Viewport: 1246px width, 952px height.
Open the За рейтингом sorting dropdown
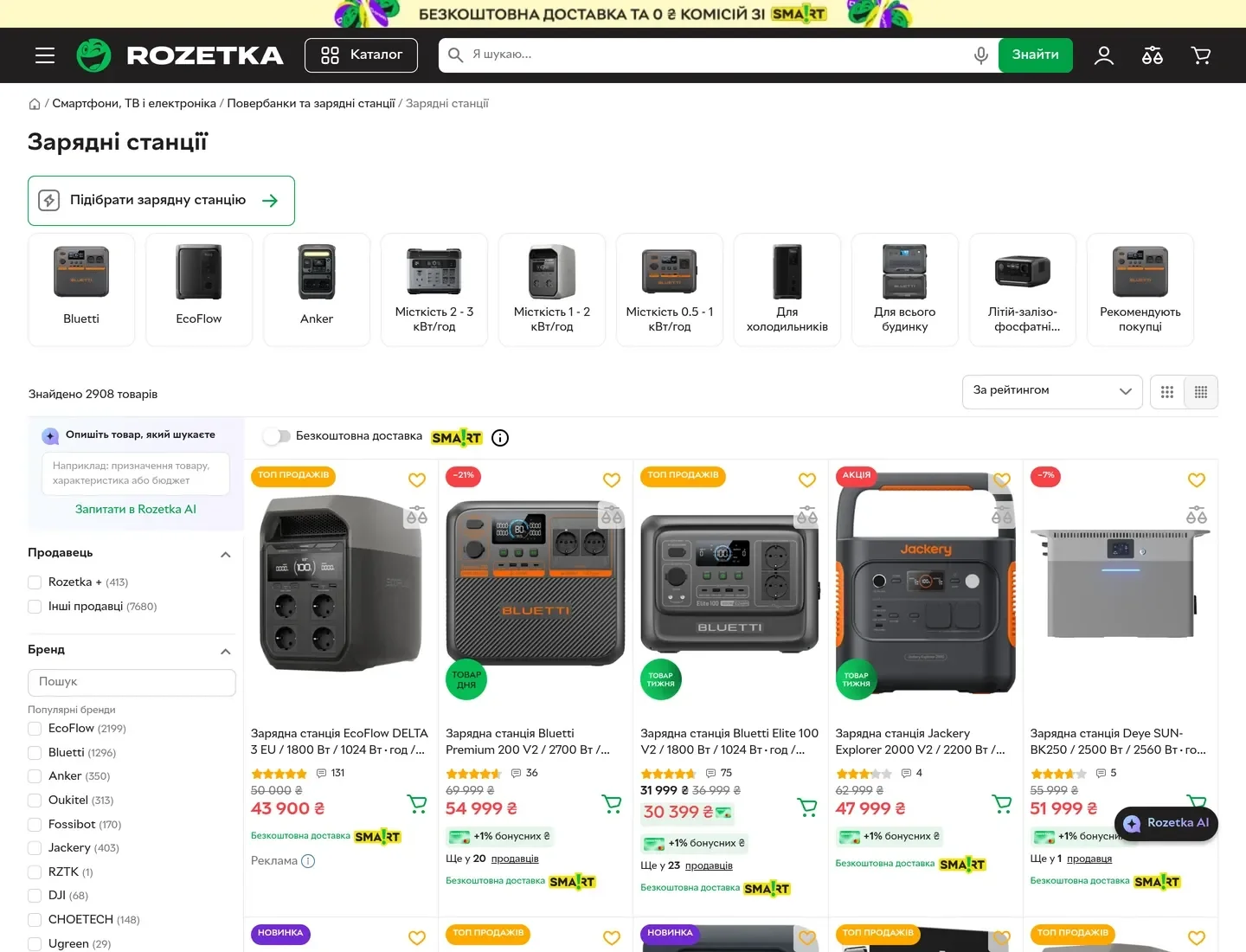tap(1052, 392)
